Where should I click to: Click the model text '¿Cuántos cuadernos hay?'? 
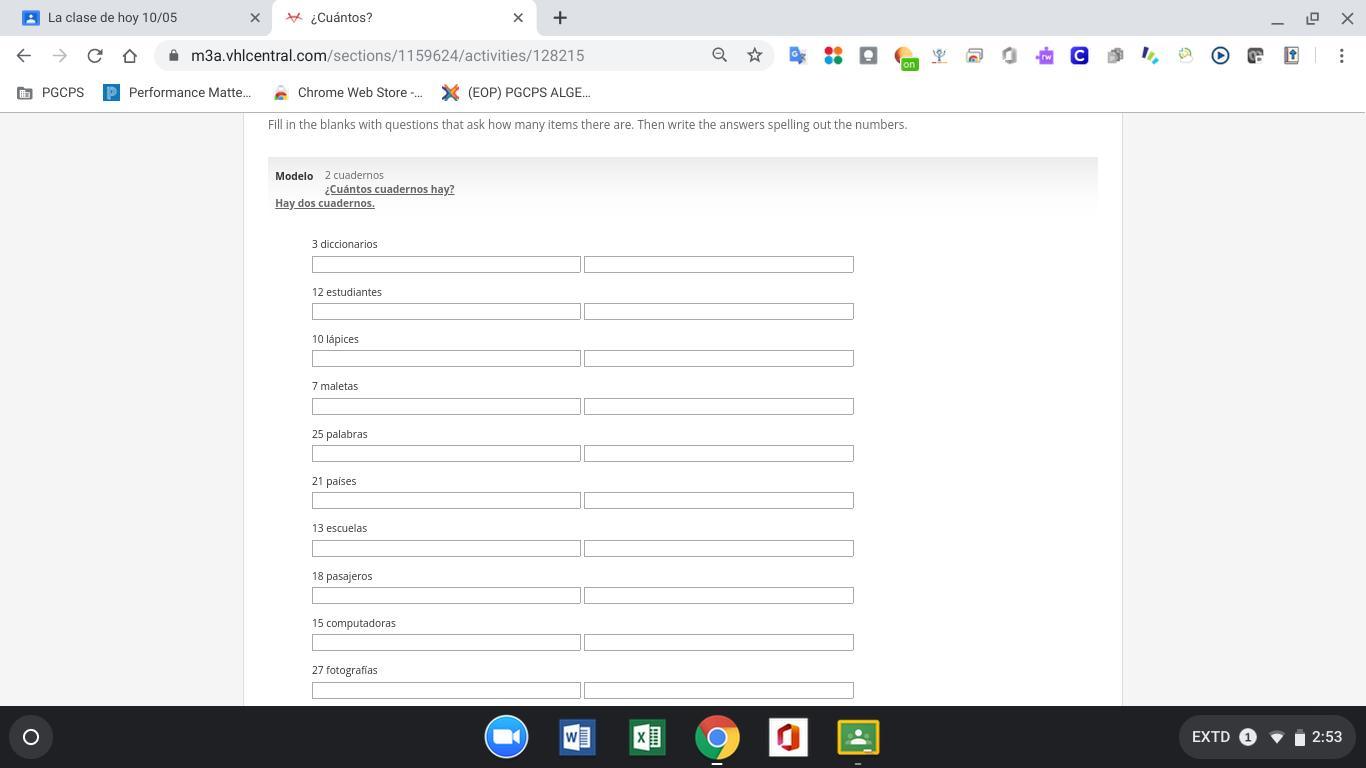point(389,189)
